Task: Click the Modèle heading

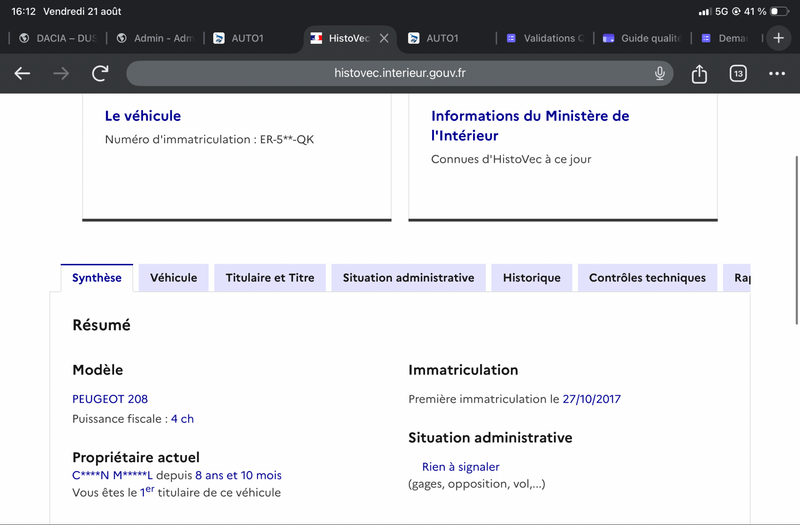Action: pyautogui.click(x=97, y=370)
